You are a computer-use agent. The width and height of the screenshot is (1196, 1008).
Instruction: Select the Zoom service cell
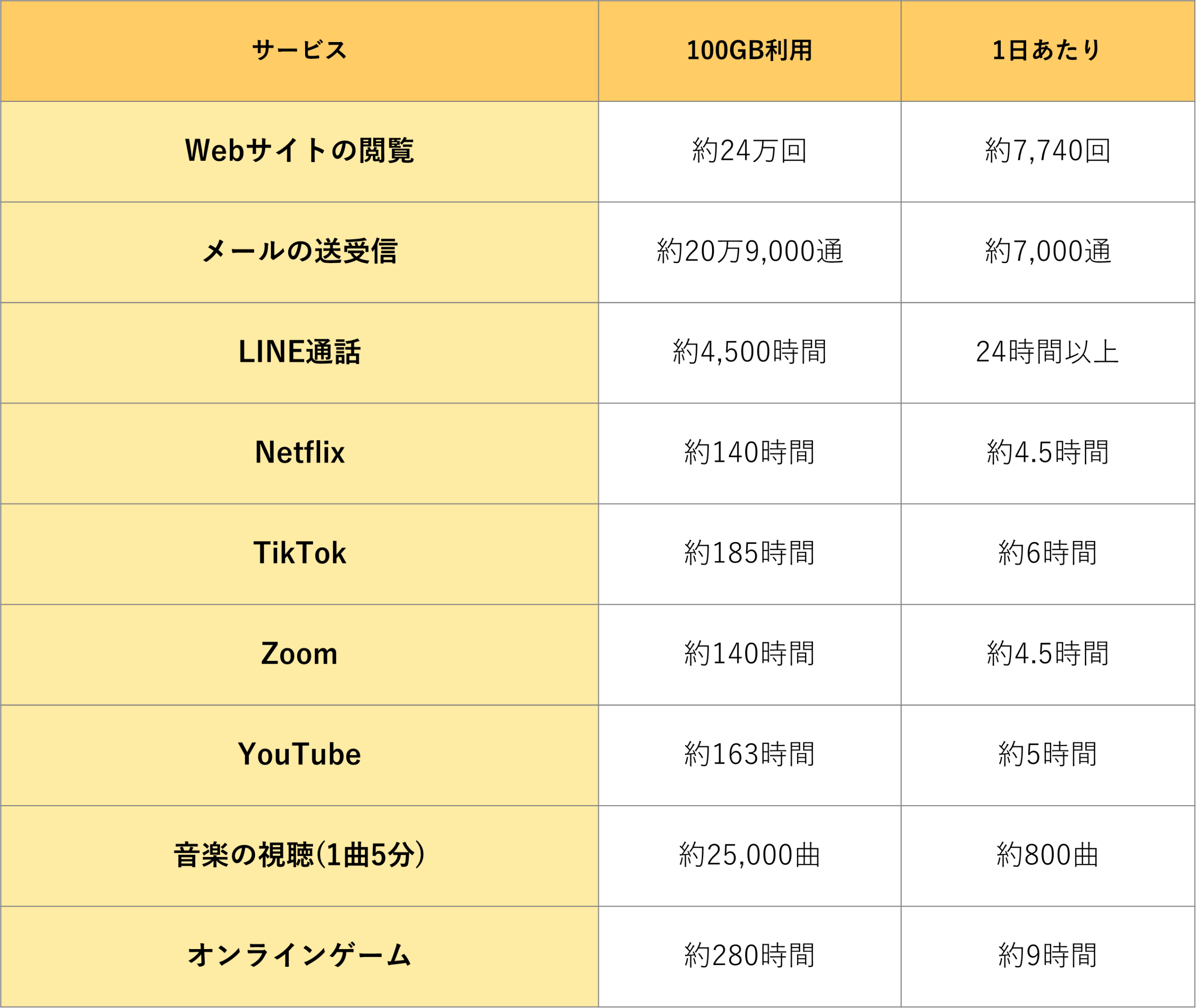(299, 654)
